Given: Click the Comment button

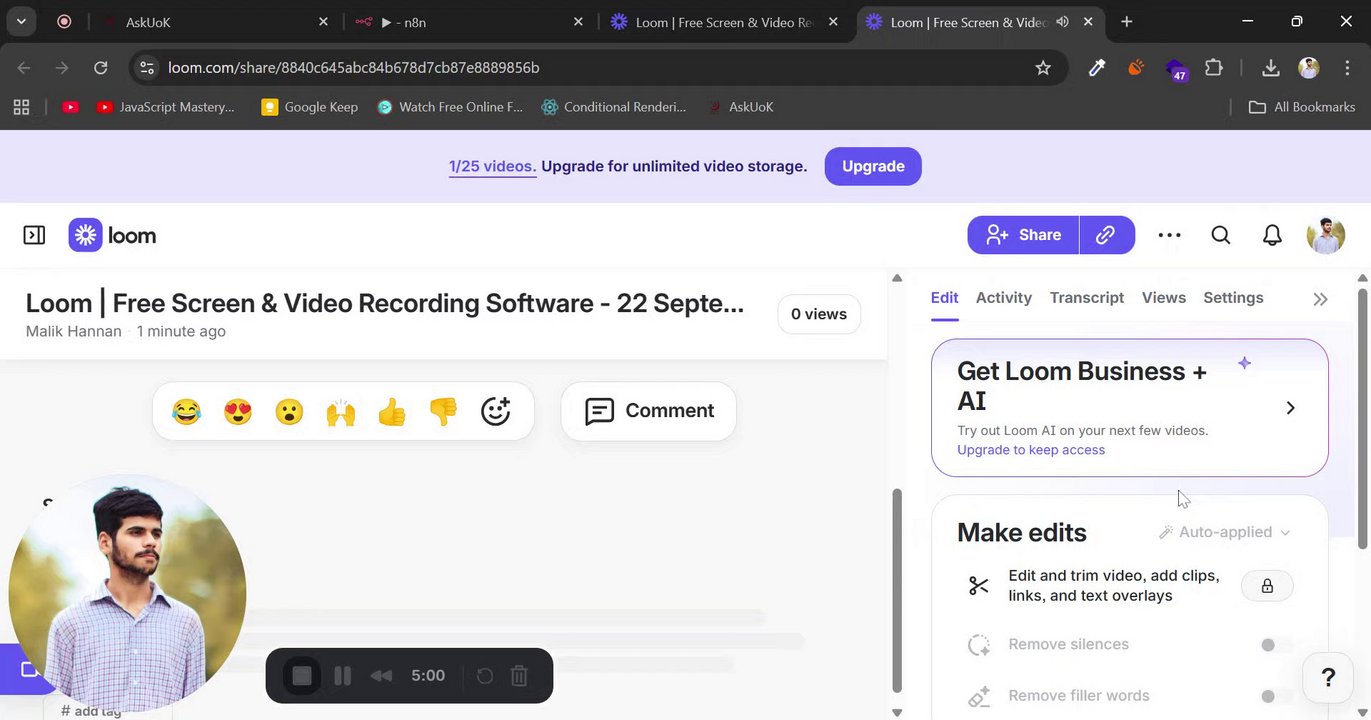Looking at the screenshot, I should click(649, 411).
